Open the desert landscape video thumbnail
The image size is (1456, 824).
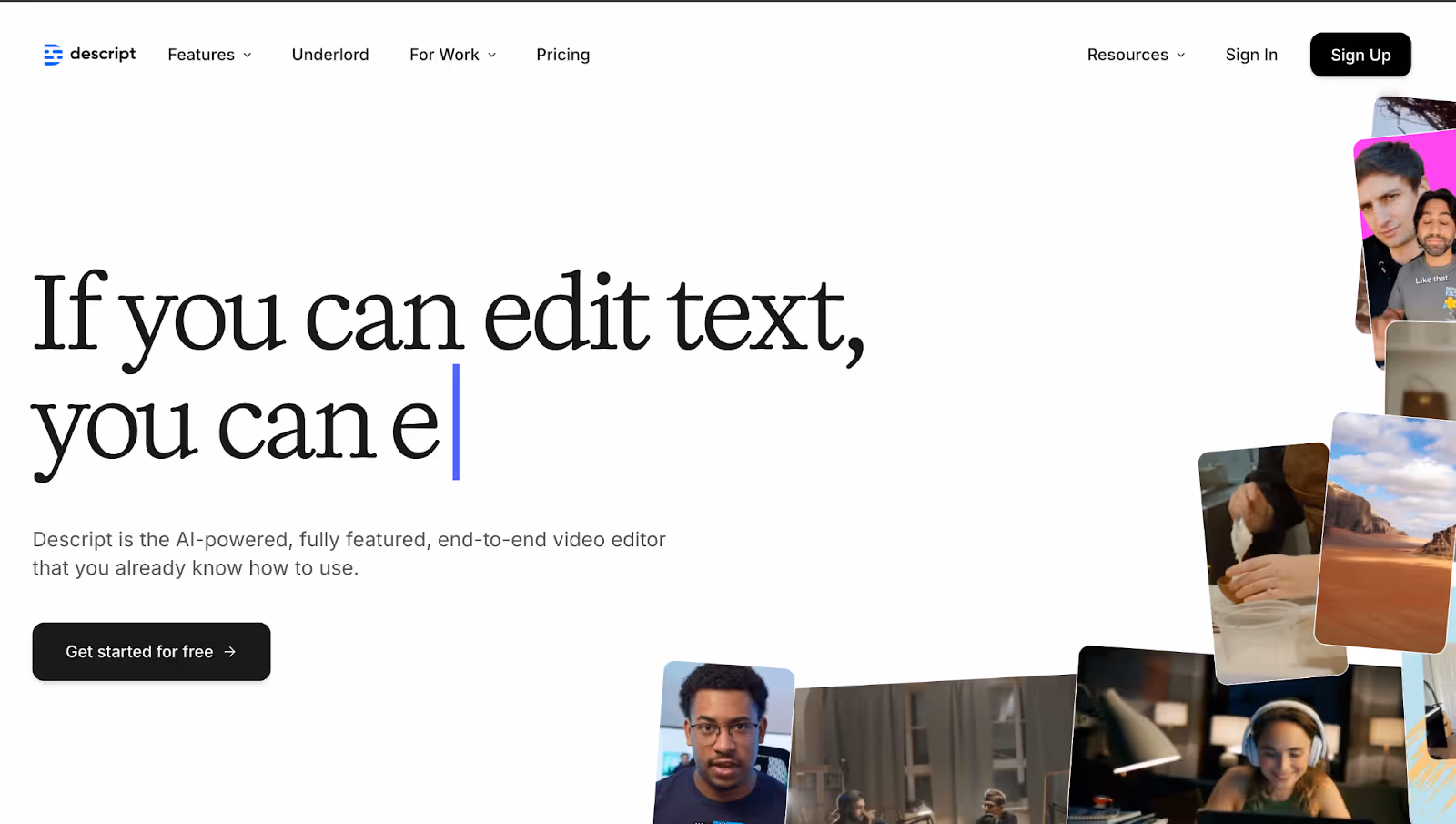point(1388,533)
